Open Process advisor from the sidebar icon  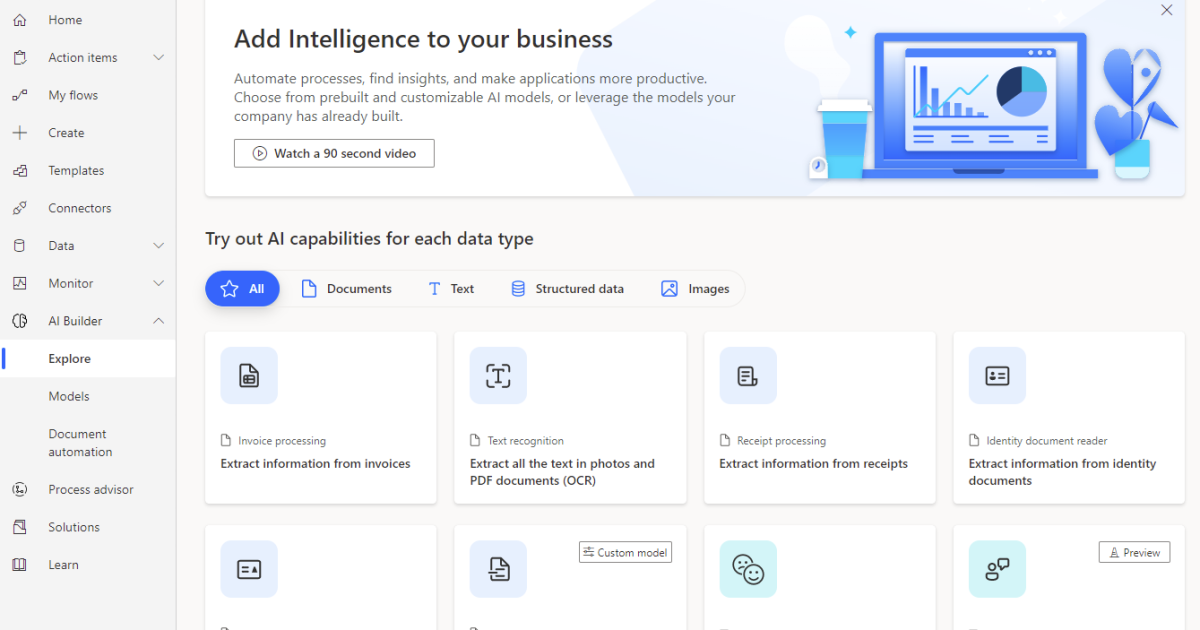coord(19,490)
